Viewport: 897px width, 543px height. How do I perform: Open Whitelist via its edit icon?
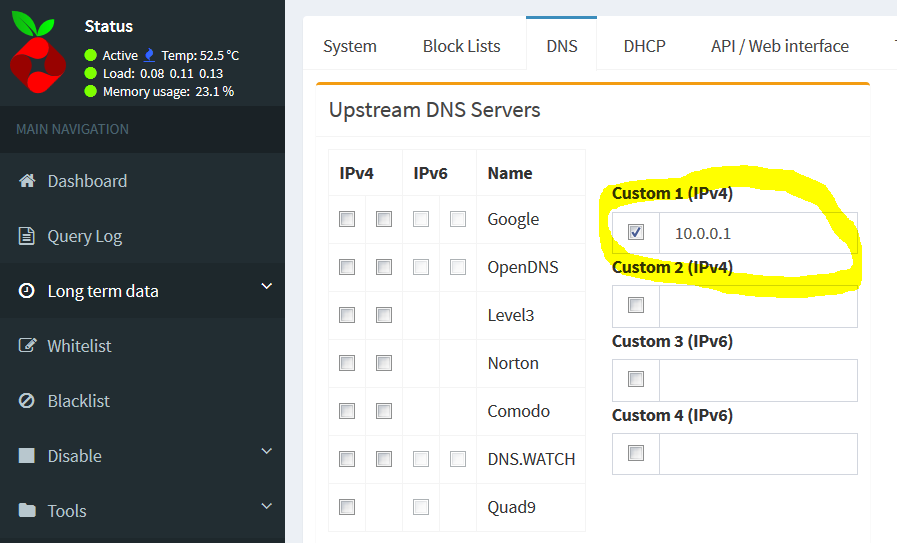click(x=27, y=345)
